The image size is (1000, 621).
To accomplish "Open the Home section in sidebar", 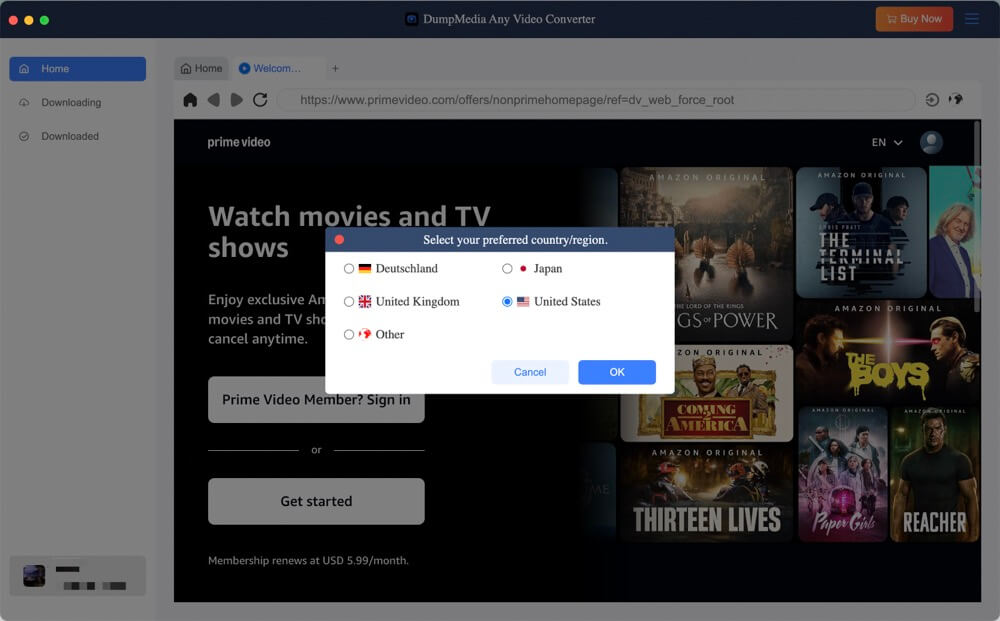I will (78, 69).
